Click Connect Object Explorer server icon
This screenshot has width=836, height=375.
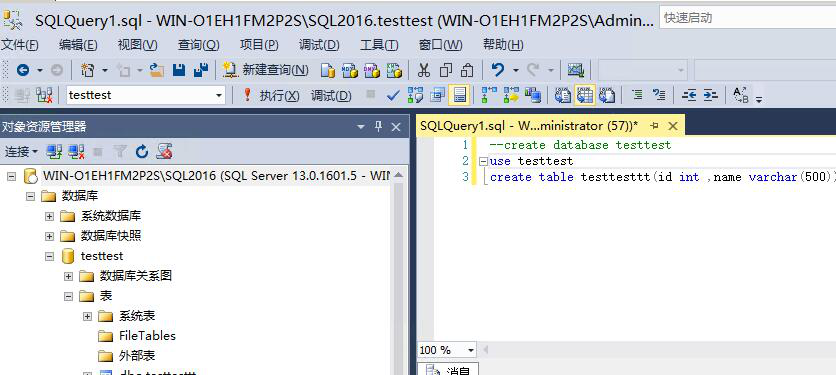[54, 152]
